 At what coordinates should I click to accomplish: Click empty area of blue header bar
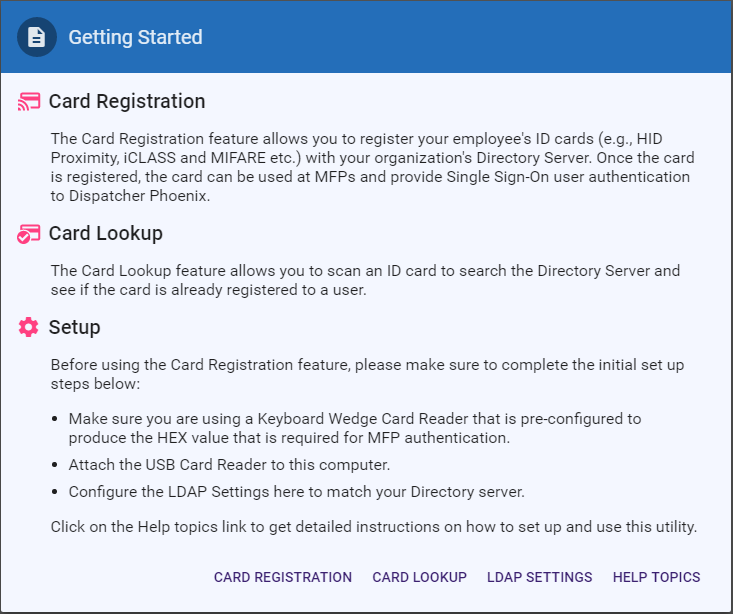(x=467, y=37)
